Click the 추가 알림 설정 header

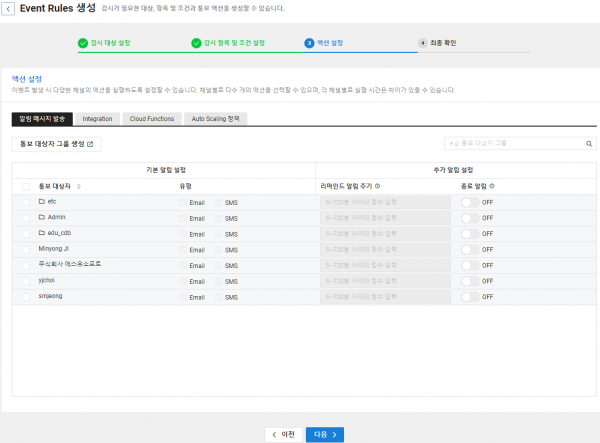coord(453,170)
